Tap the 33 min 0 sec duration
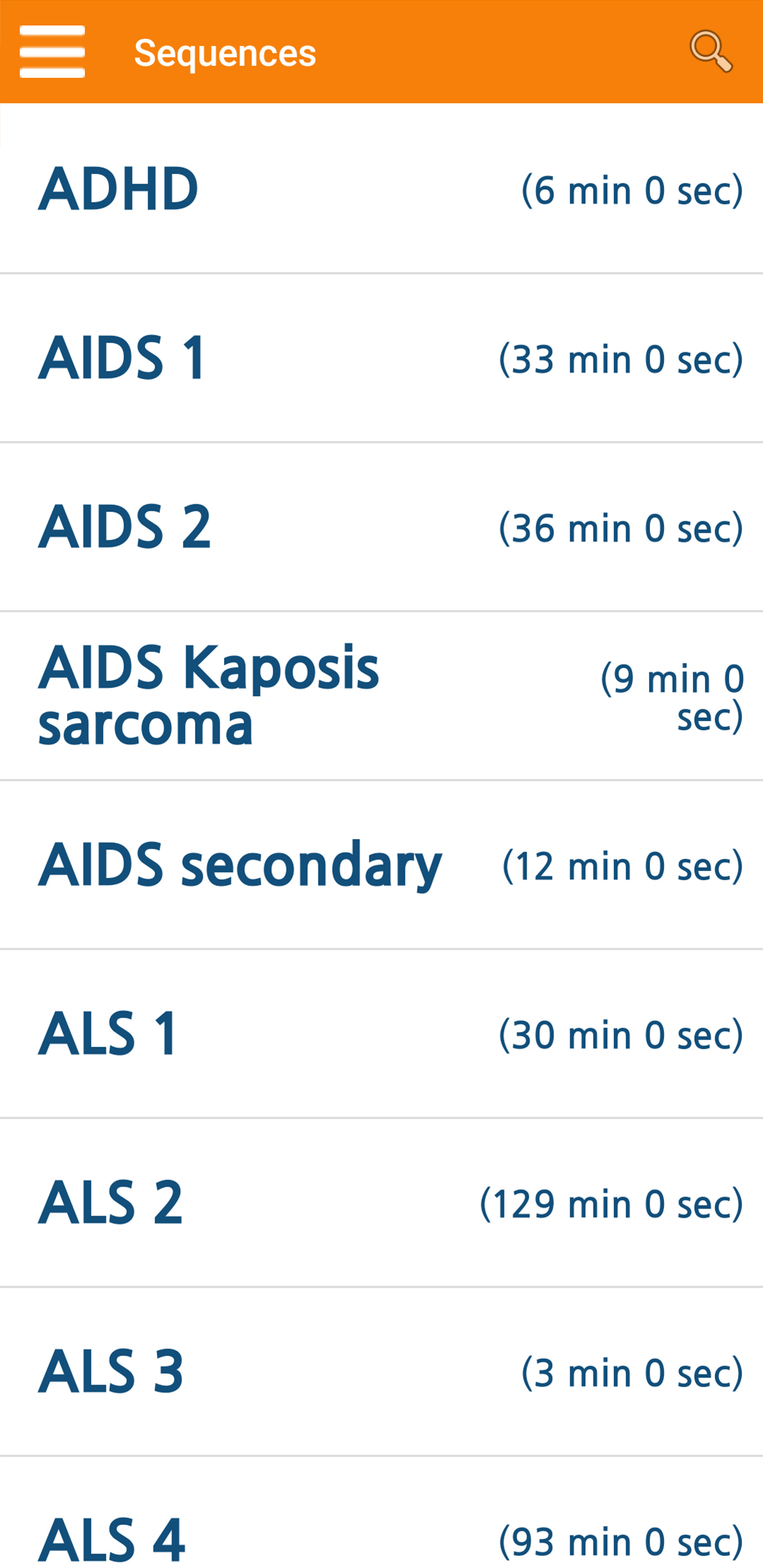The height and width of the screenshot is (1568, 763). click(x=621, y=359)
